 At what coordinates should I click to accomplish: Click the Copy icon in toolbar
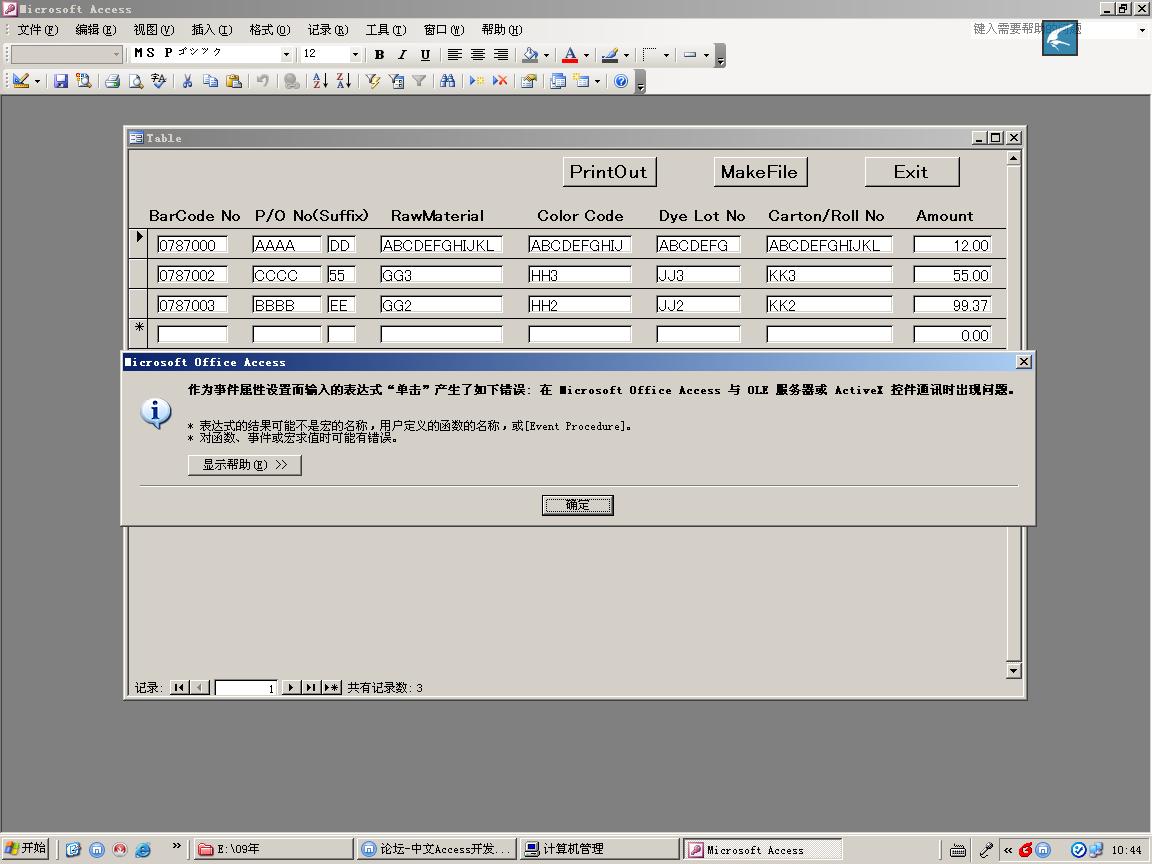click(x=210, y=81)
